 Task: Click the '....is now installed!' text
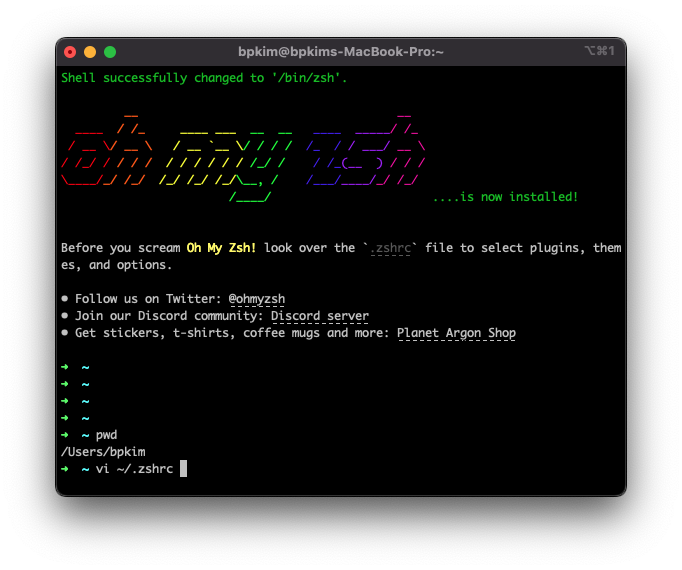pos(505,197)
